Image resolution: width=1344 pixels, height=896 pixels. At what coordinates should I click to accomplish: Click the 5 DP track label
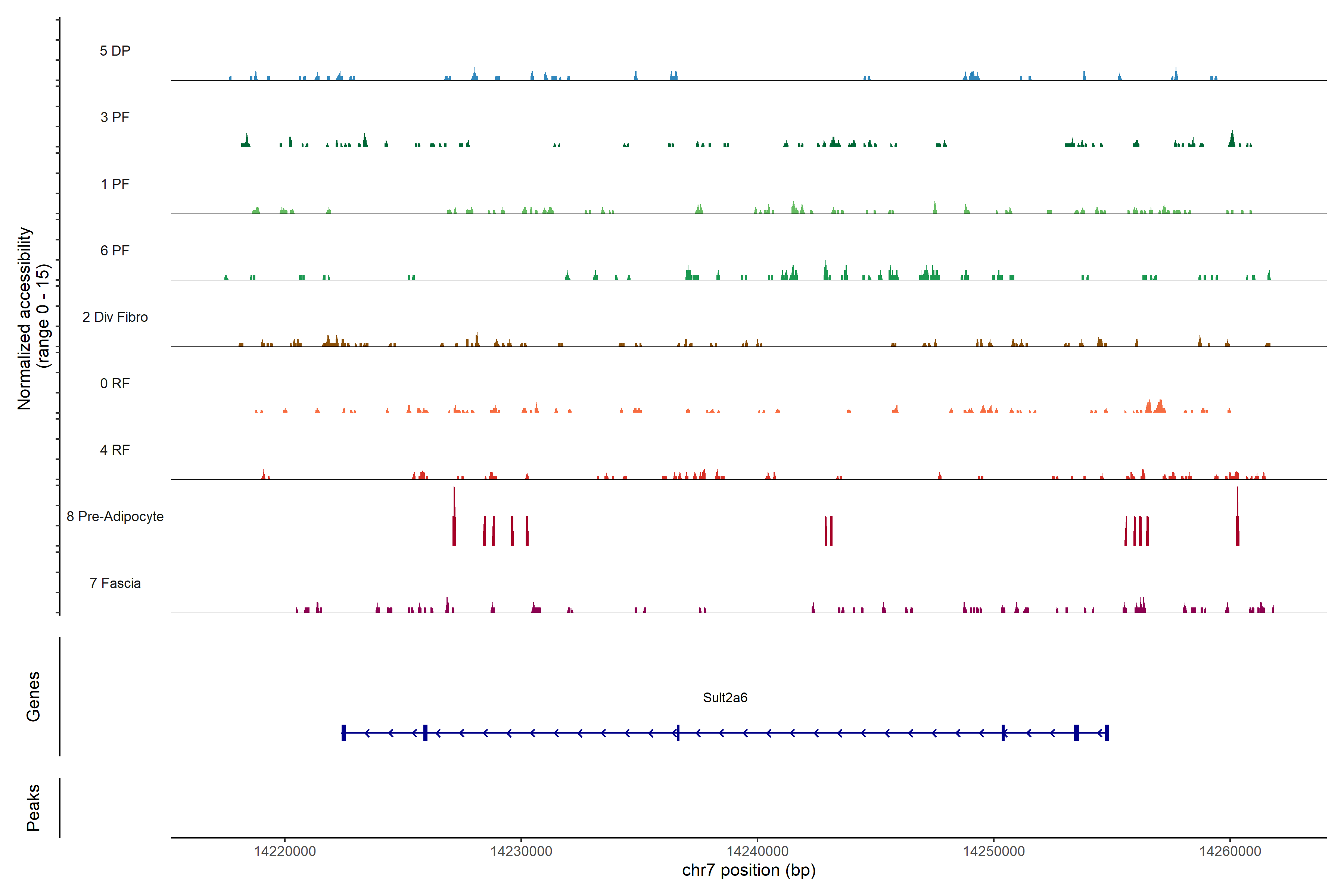click(x=115, y=51)
